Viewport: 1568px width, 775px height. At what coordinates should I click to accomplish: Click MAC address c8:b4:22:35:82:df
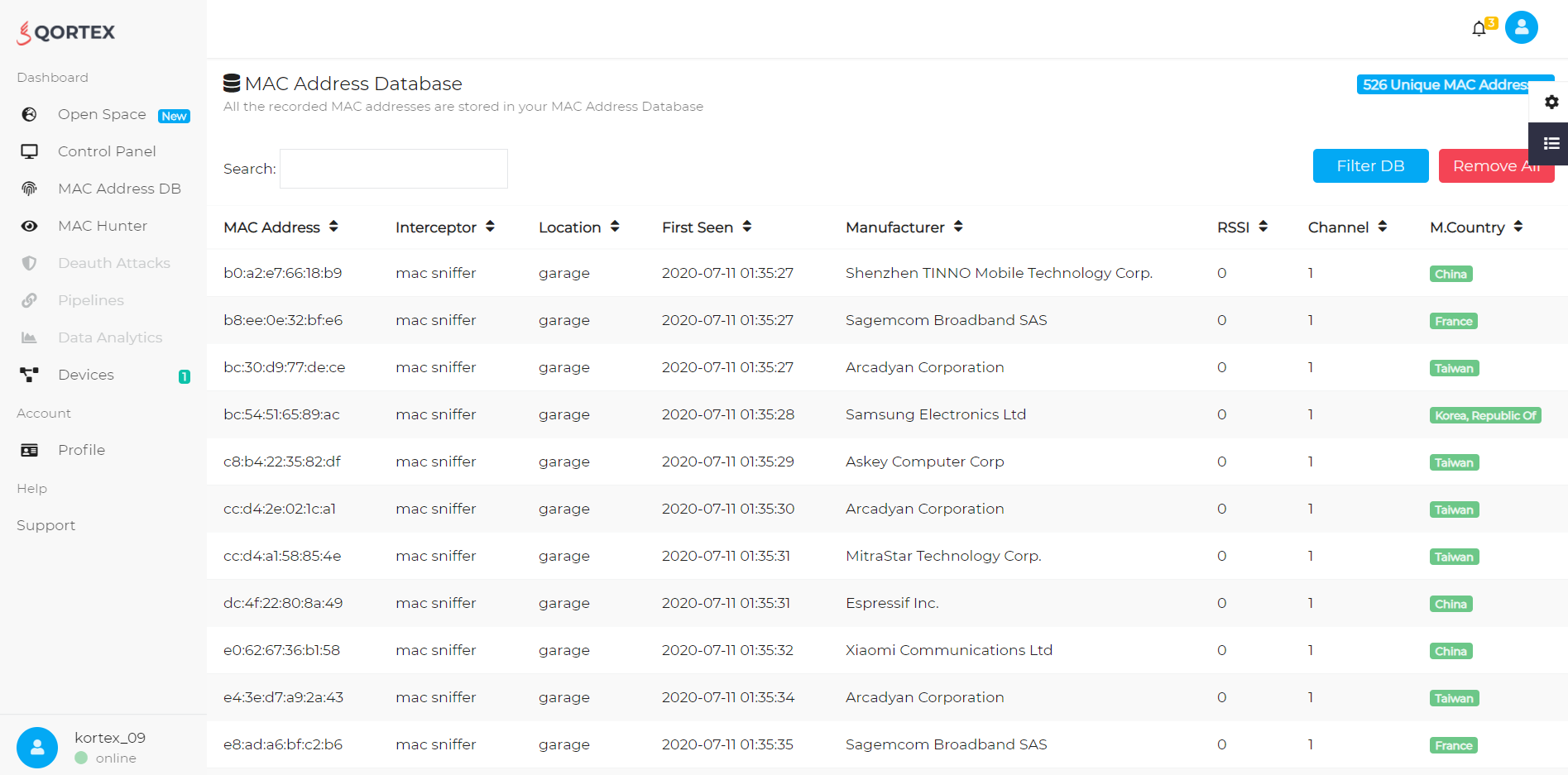pos(282,462)
